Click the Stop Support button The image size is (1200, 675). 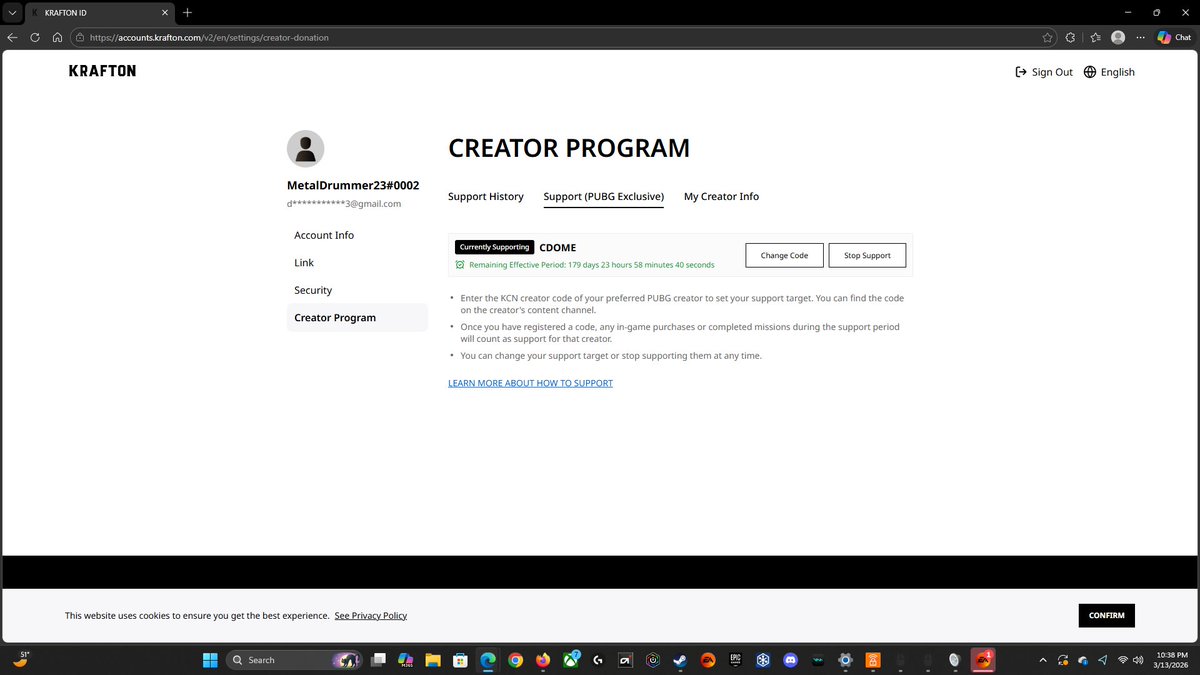(x=867, y=256)
